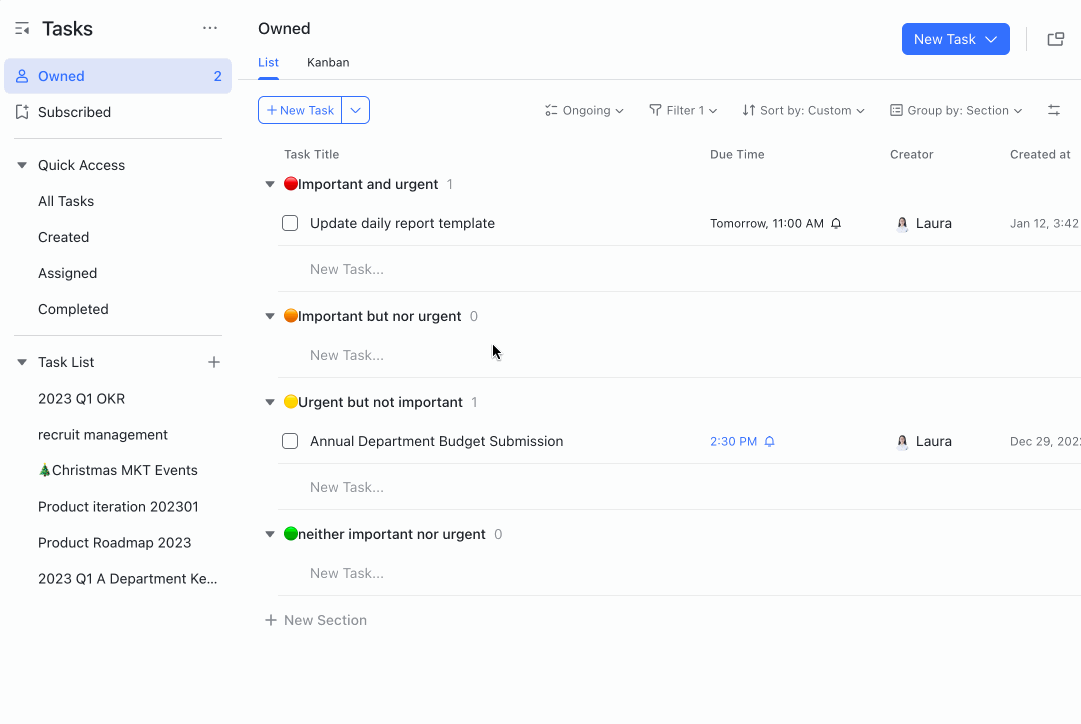Viewport: 1081px width, 724px height.
Task: Collapse the Tasks sidebar icon
Action: coord(22,28)
